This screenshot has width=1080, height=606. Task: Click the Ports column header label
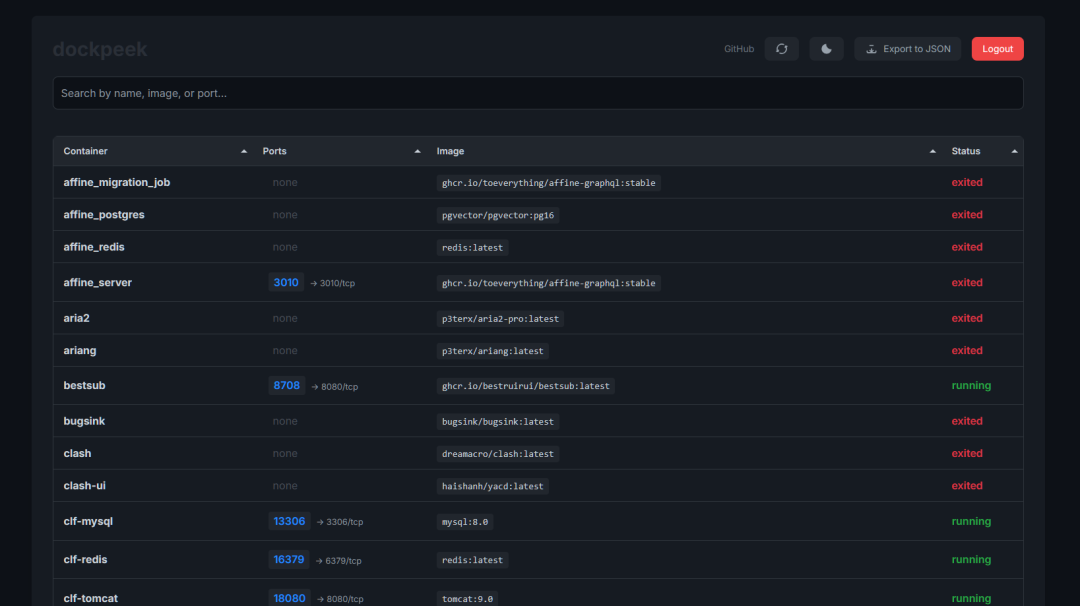click(x=274, y=151)
